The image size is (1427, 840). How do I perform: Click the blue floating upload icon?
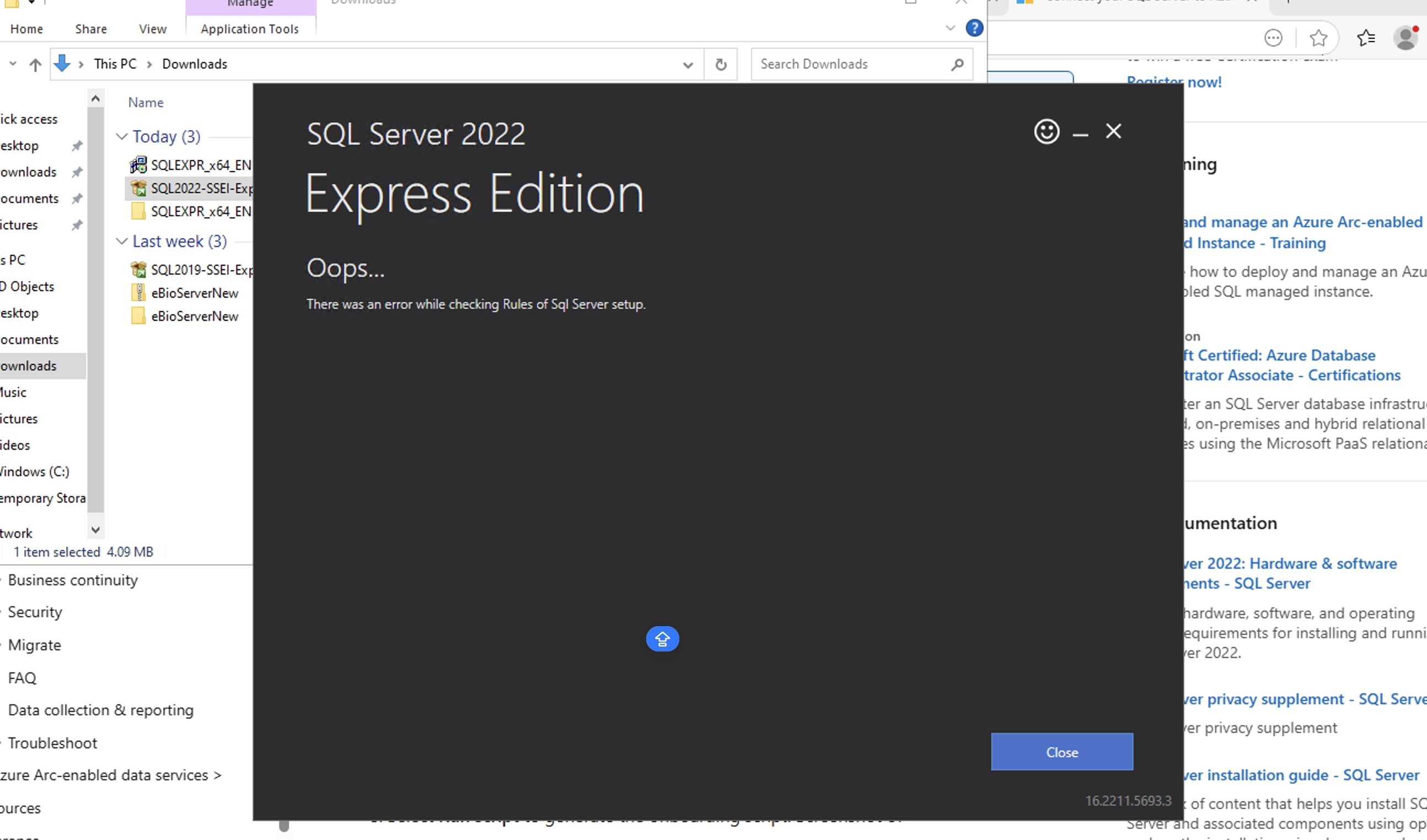[x=662, y=638]
